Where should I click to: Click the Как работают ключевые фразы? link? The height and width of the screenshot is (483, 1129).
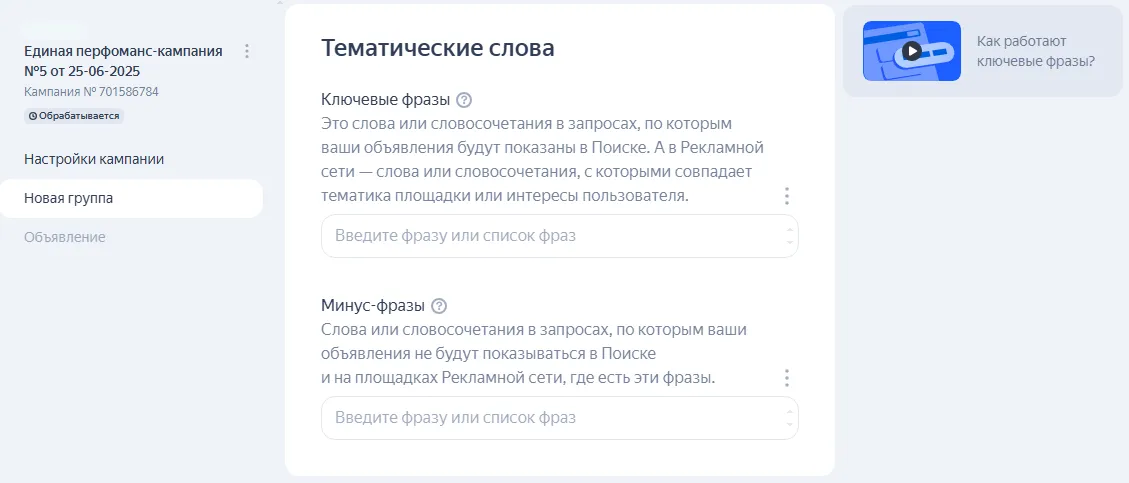(x=1036, y=51)
